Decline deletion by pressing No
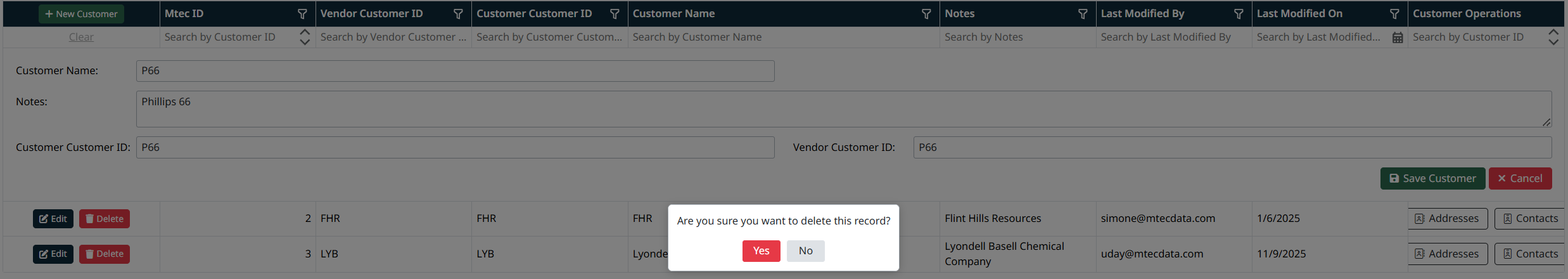Image resolution: width=1568 pixels, height=279 pixels. pos(805,251)
